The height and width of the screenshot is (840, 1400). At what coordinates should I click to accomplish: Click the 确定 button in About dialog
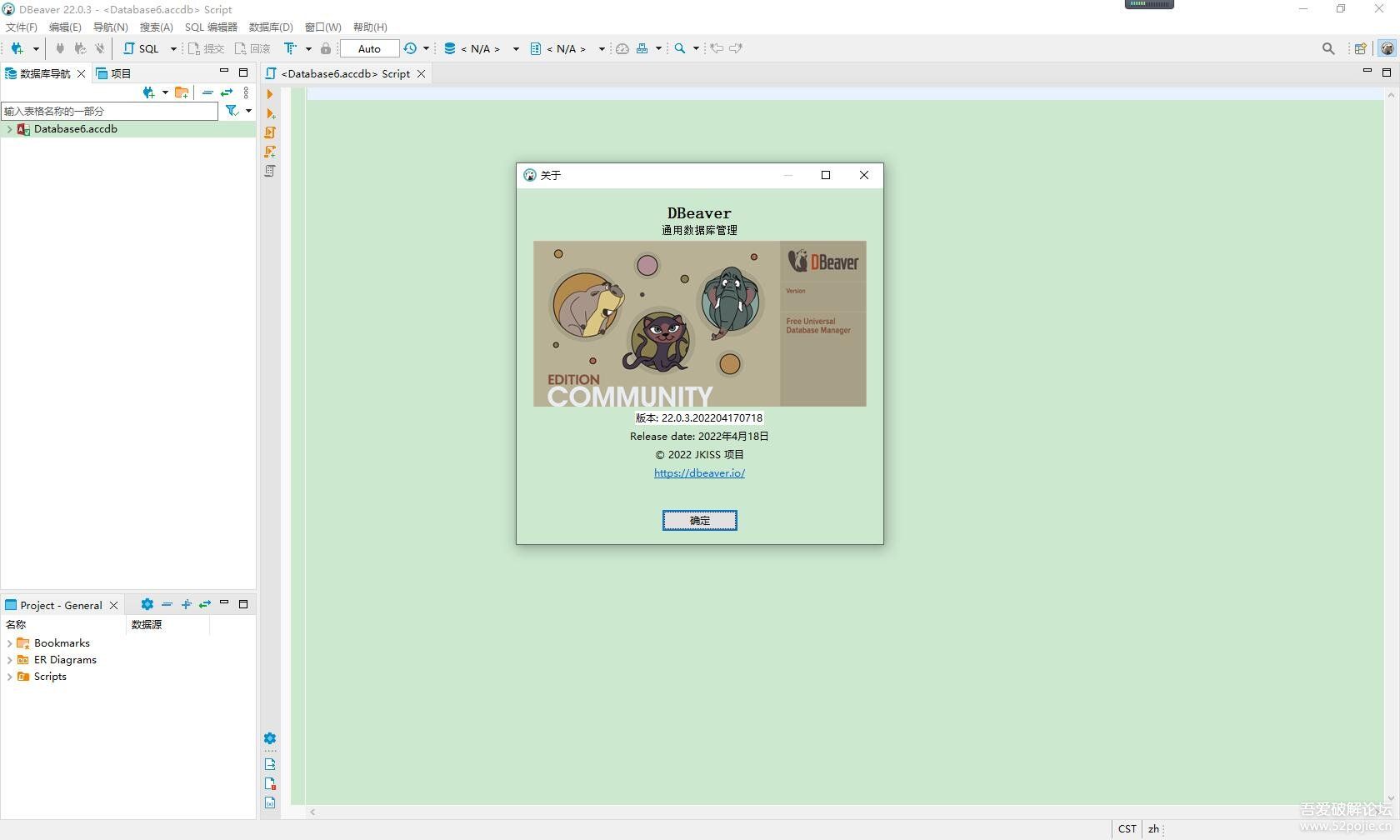point(700,520)
